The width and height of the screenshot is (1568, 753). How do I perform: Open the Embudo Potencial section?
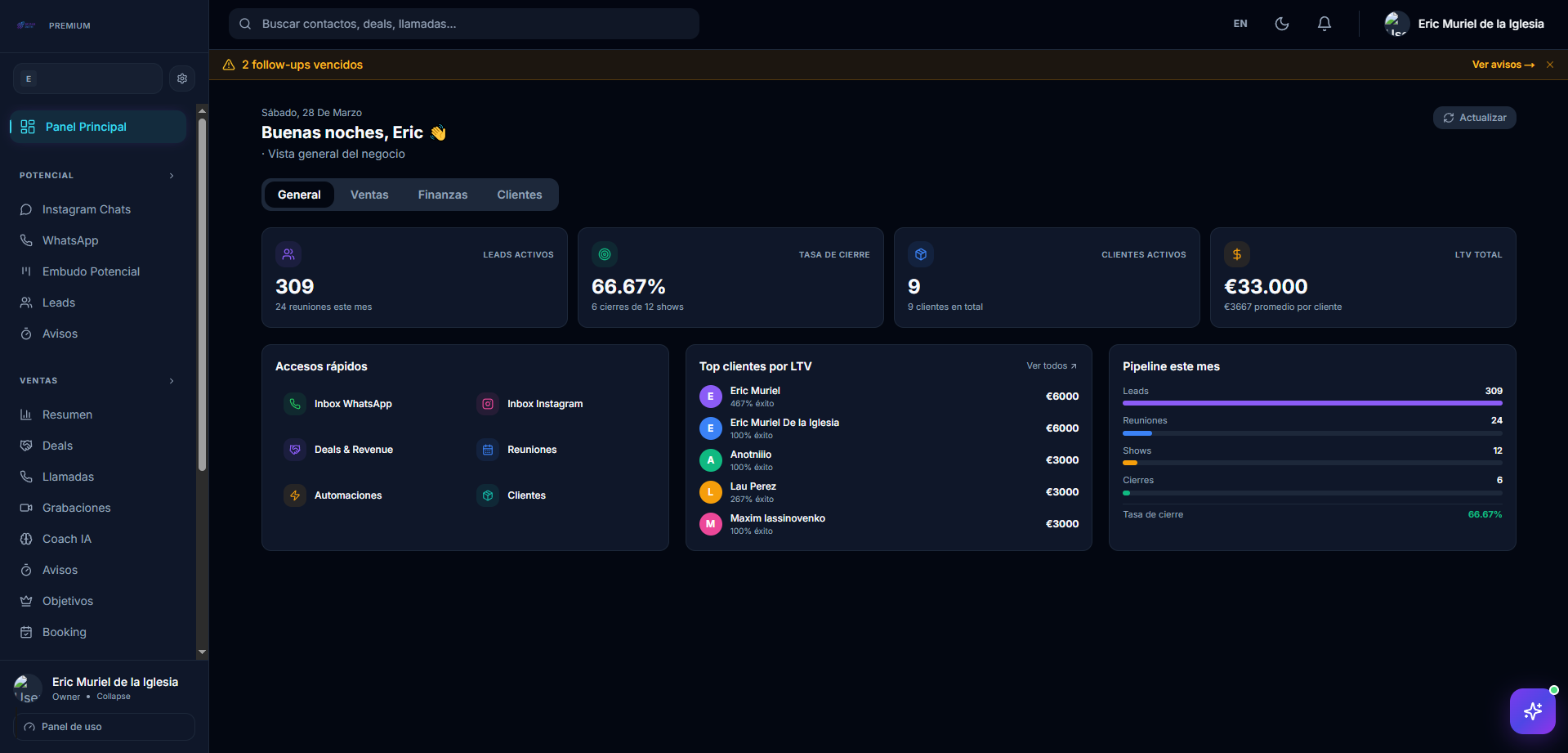(x=91, y=271)
